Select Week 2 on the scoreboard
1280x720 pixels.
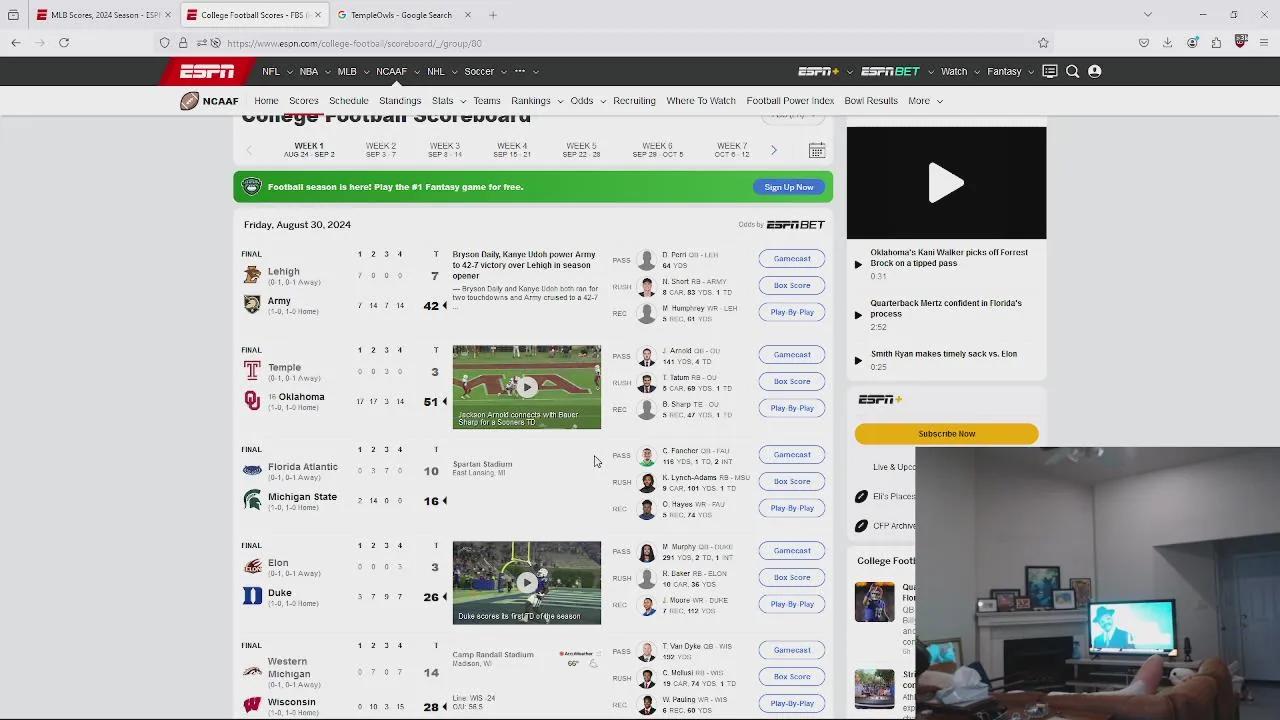pos(381,150)
